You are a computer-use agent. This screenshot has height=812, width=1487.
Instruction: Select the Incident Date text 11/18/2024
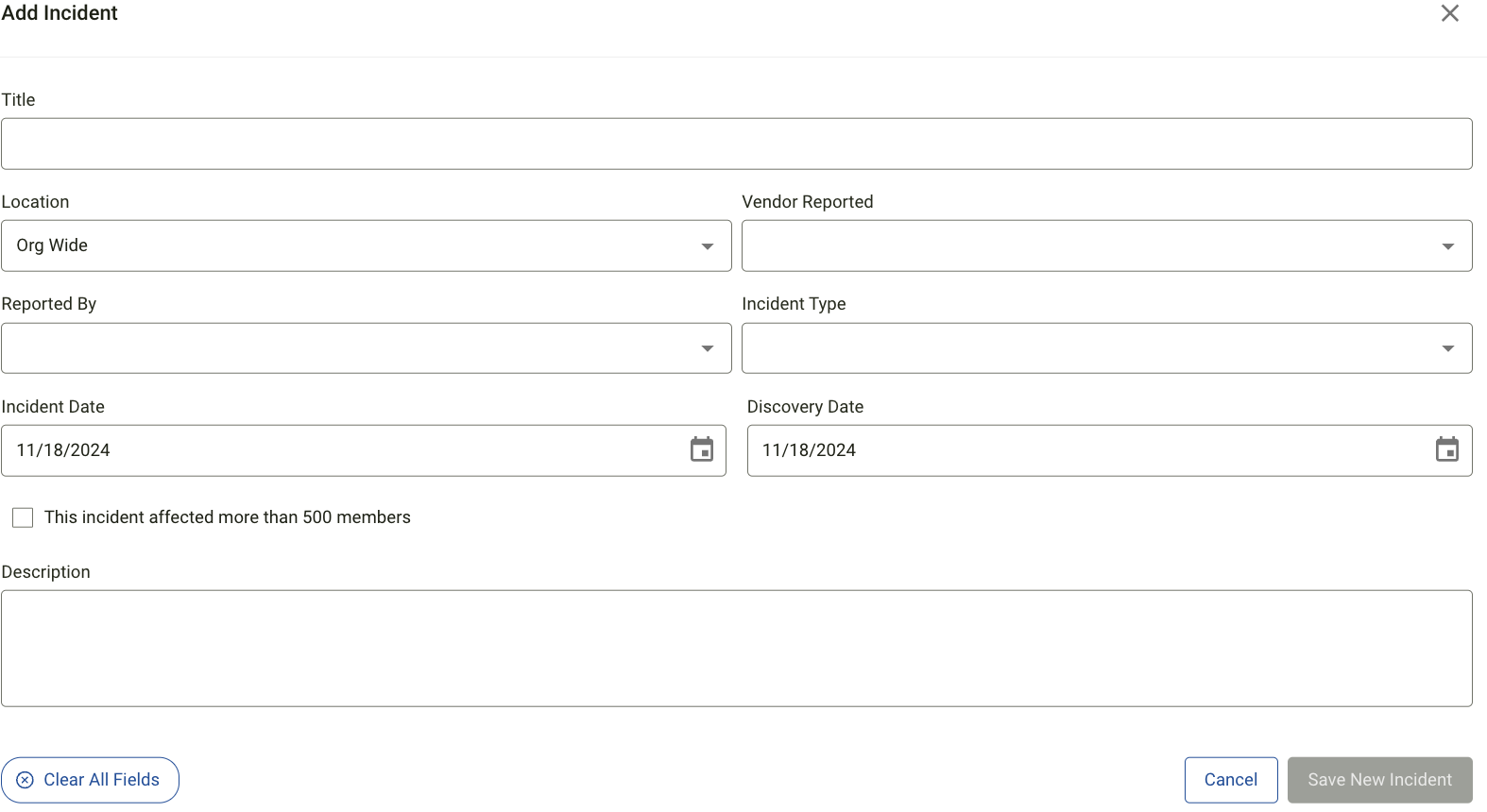[63, 450]
